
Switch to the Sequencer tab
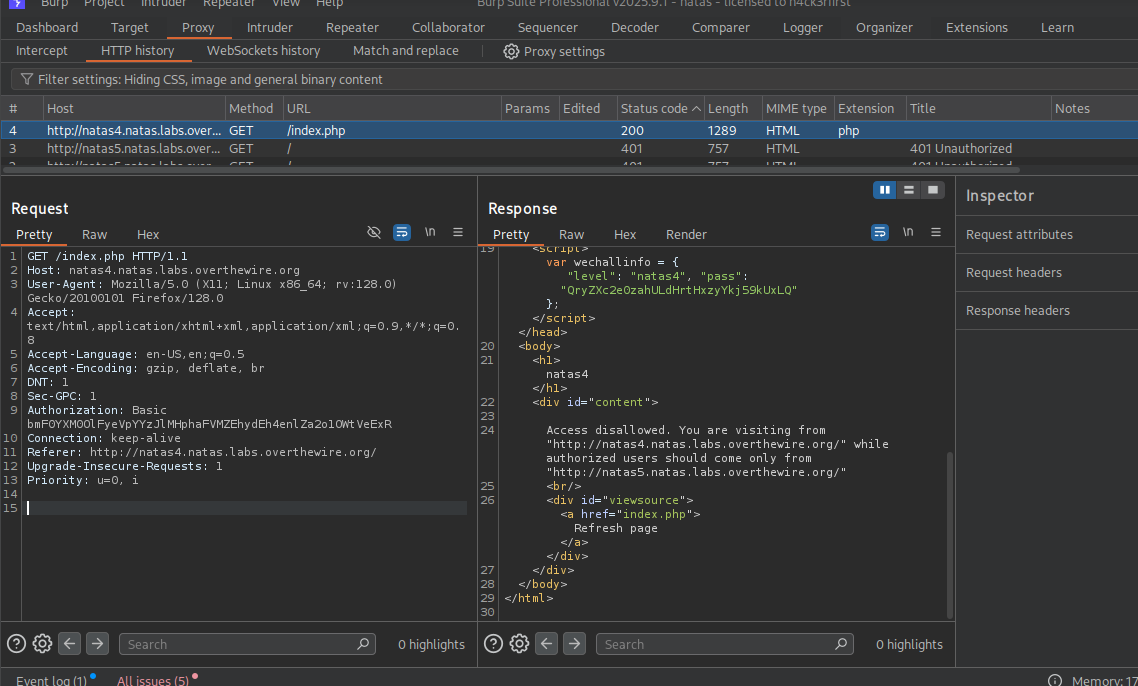click(547, 28)
